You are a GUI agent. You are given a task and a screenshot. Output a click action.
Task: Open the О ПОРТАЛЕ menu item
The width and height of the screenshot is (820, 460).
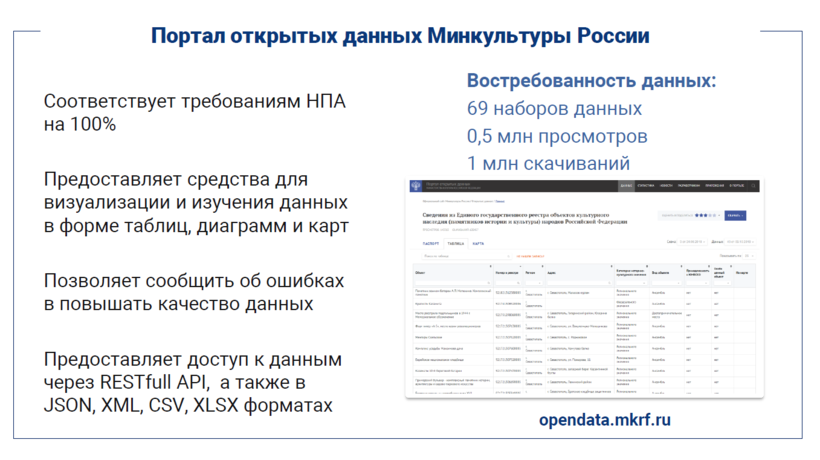[736, 186]
